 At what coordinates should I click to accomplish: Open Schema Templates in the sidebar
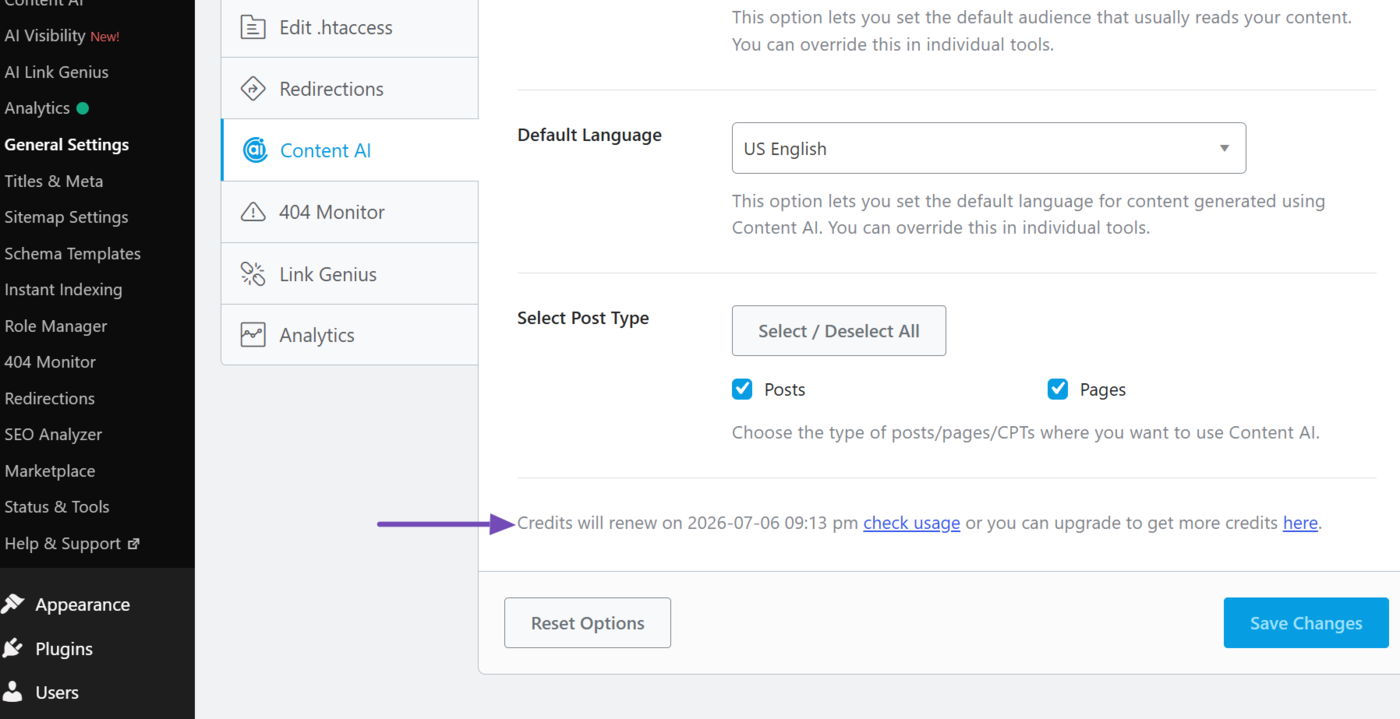[72, 253]
